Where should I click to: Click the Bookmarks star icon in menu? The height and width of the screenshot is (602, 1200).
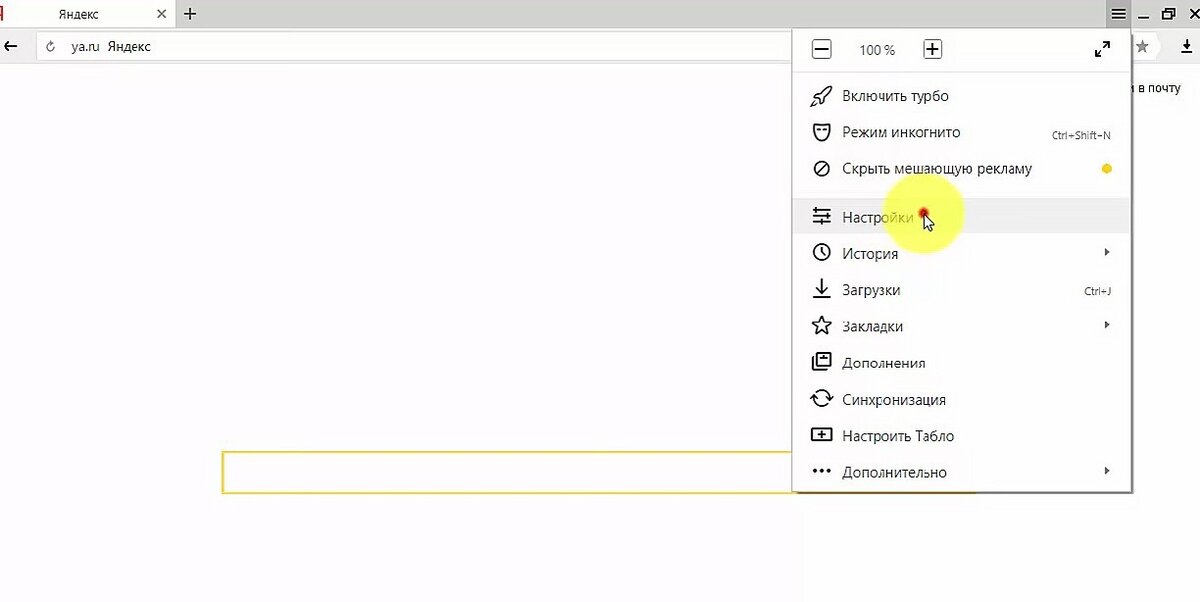point(821,326)
